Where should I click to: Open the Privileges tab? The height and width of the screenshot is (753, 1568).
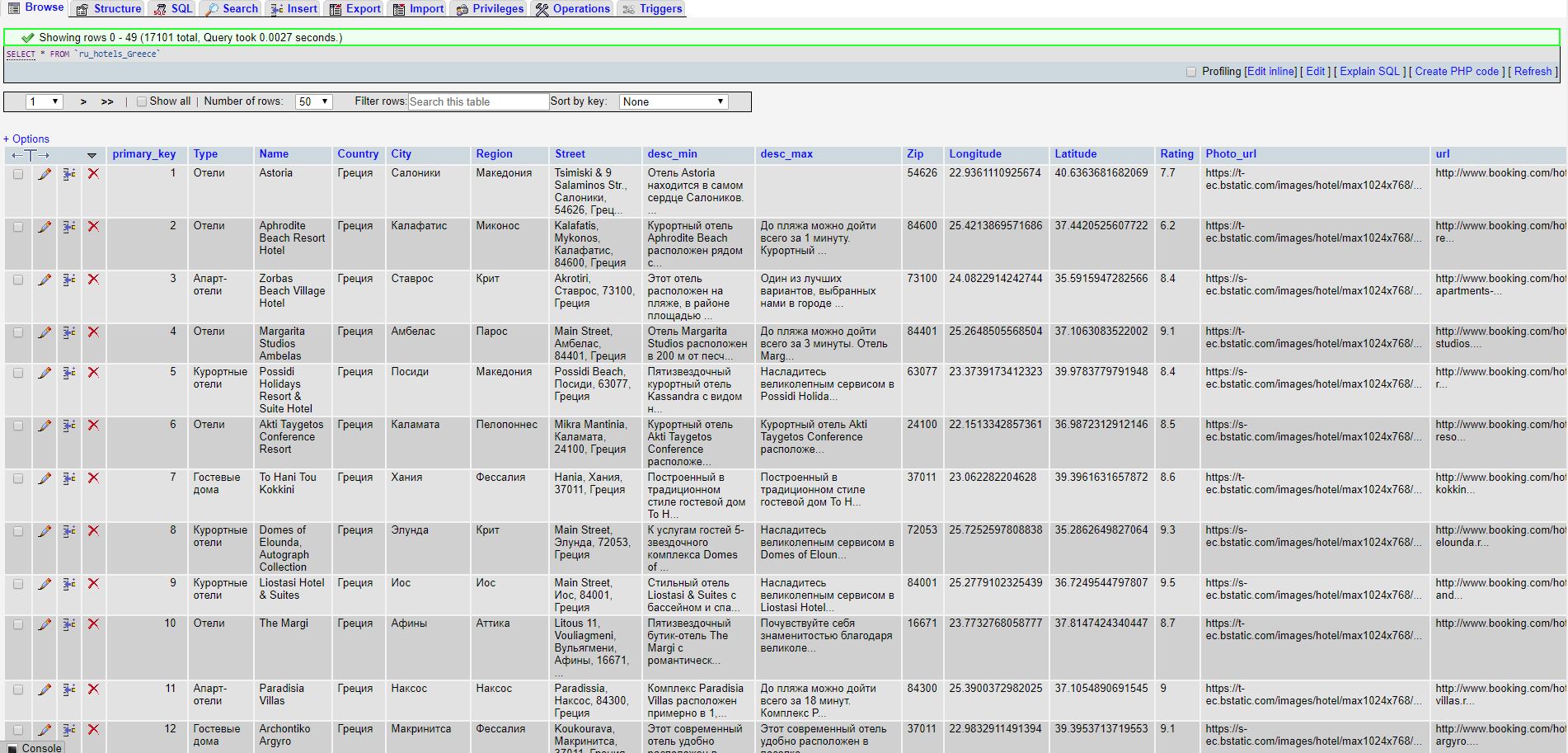click(490, 9)
